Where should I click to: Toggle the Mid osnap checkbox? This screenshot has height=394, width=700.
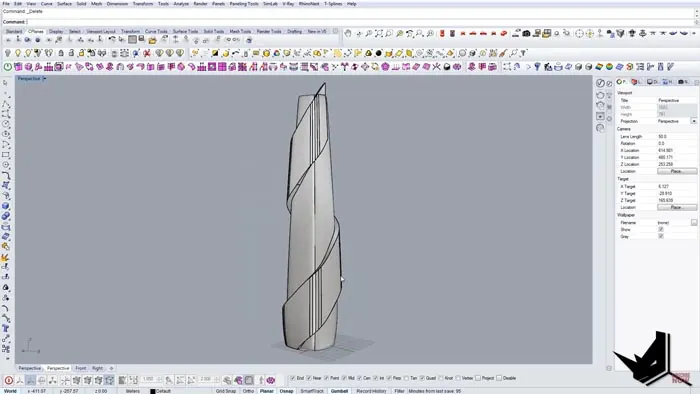click(344, 378)
